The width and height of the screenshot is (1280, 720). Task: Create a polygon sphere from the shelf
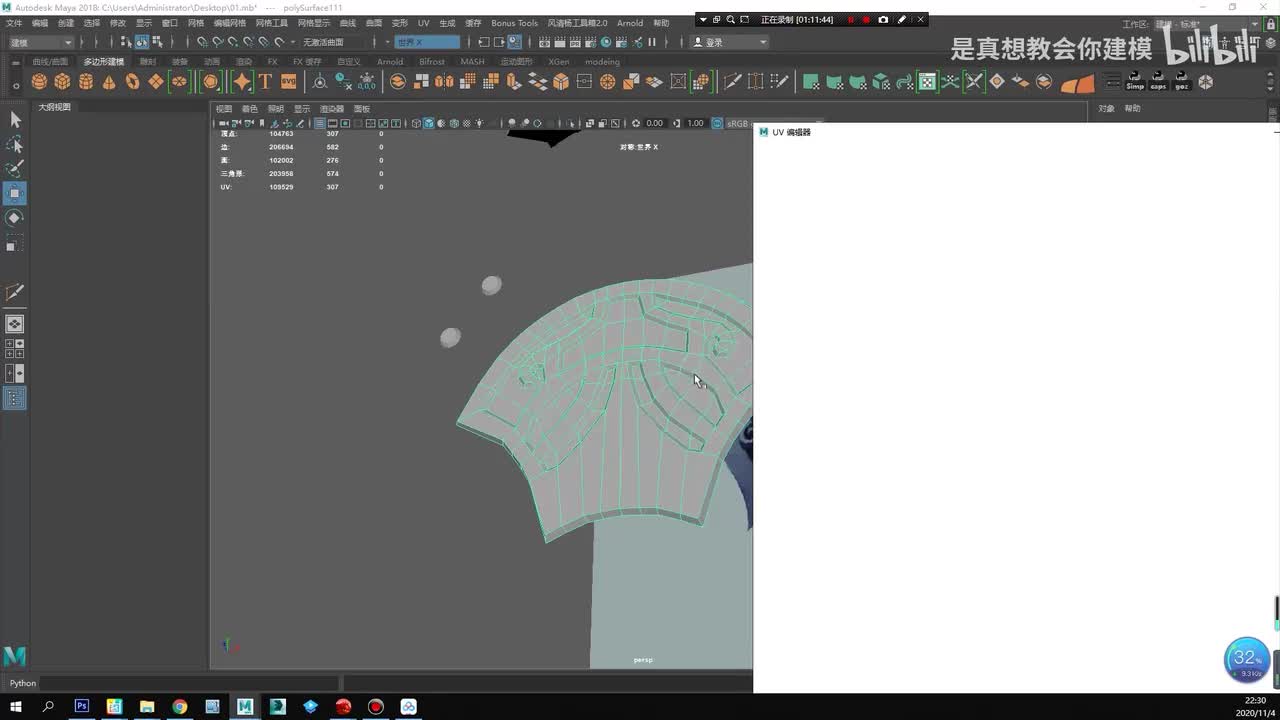coord(39,82)
